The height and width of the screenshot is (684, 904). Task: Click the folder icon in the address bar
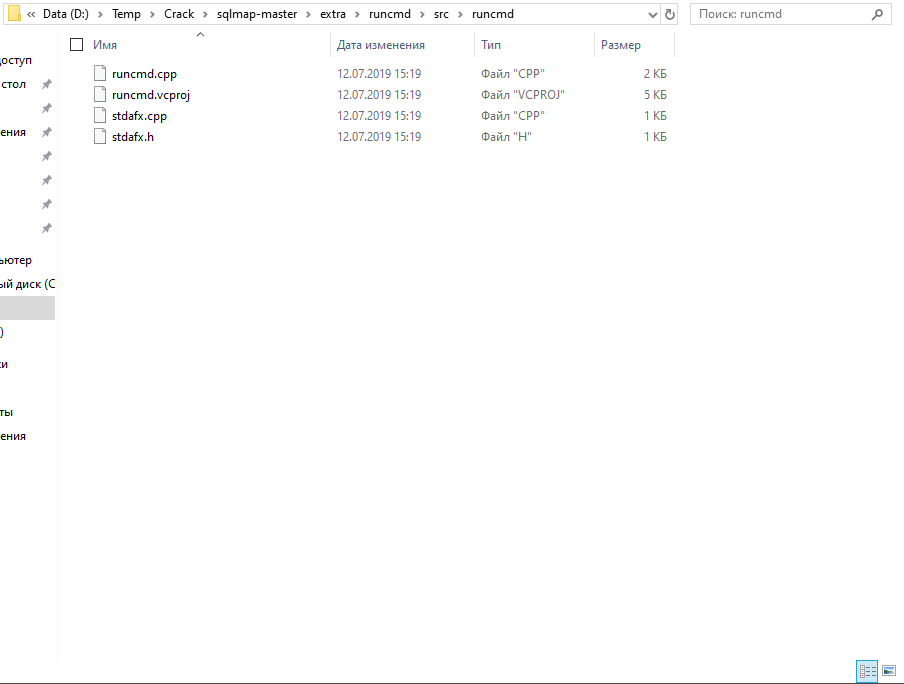(x=14, y=14)
